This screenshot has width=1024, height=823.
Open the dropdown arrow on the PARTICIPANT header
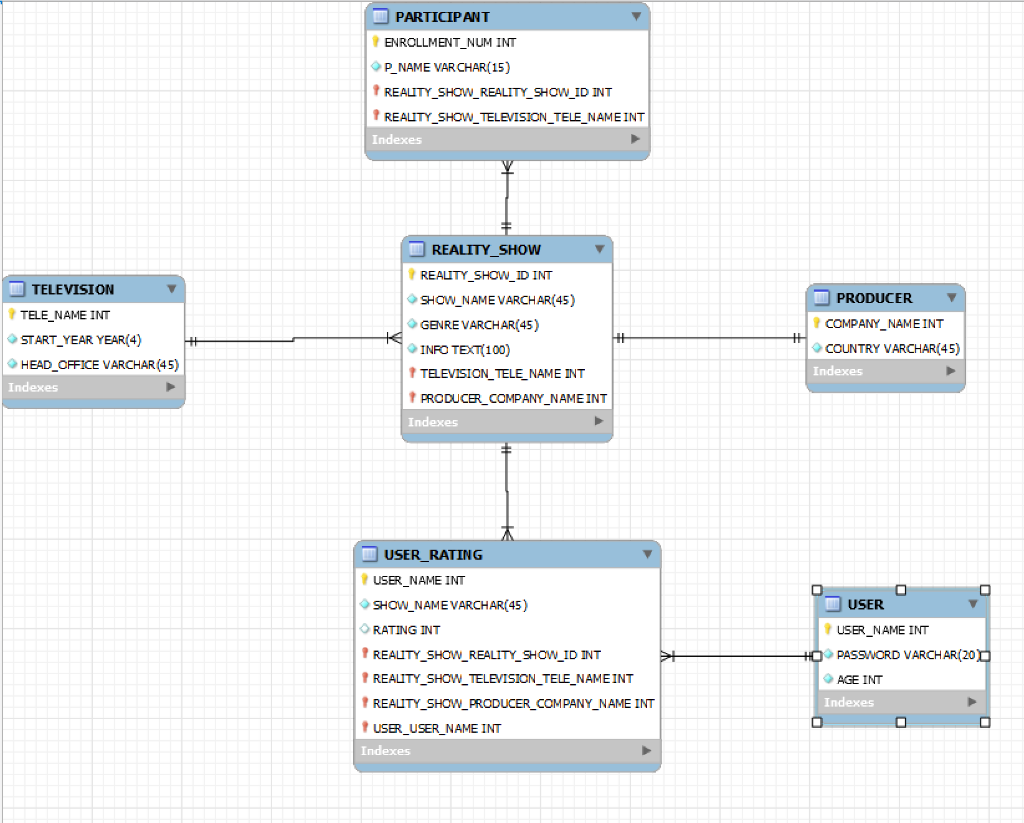point(637,16)
